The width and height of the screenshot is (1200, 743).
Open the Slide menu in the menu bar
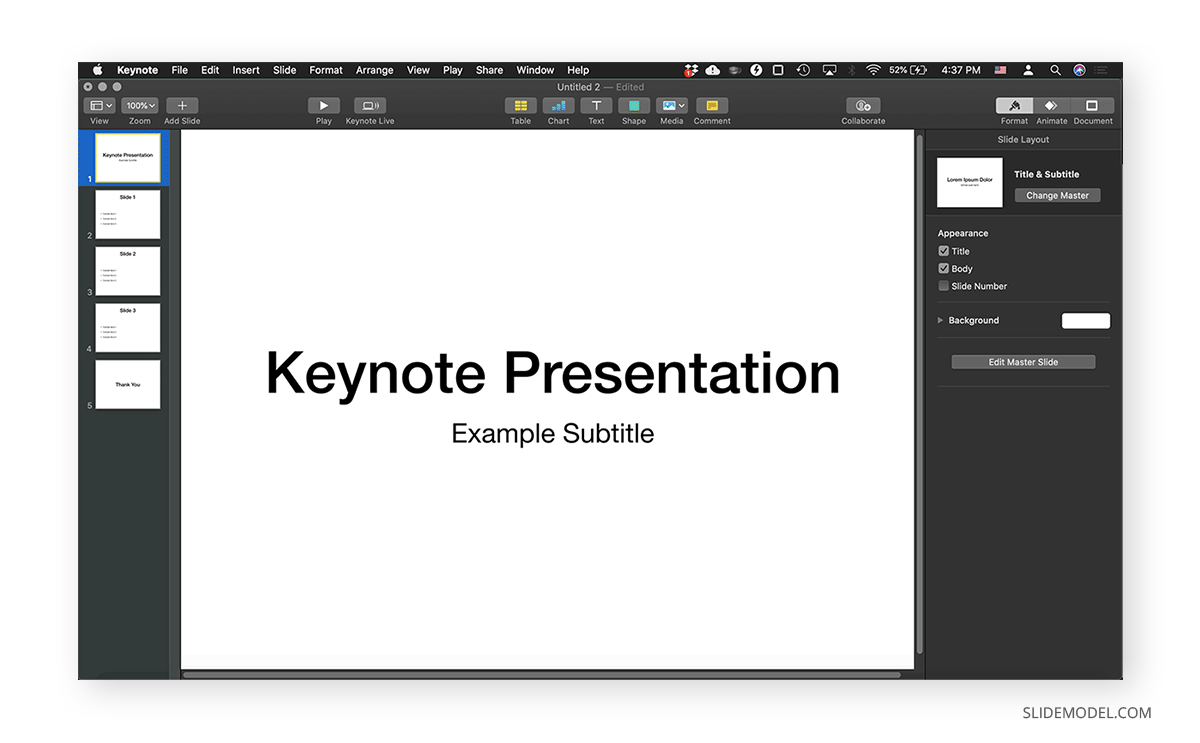(284, 70)
